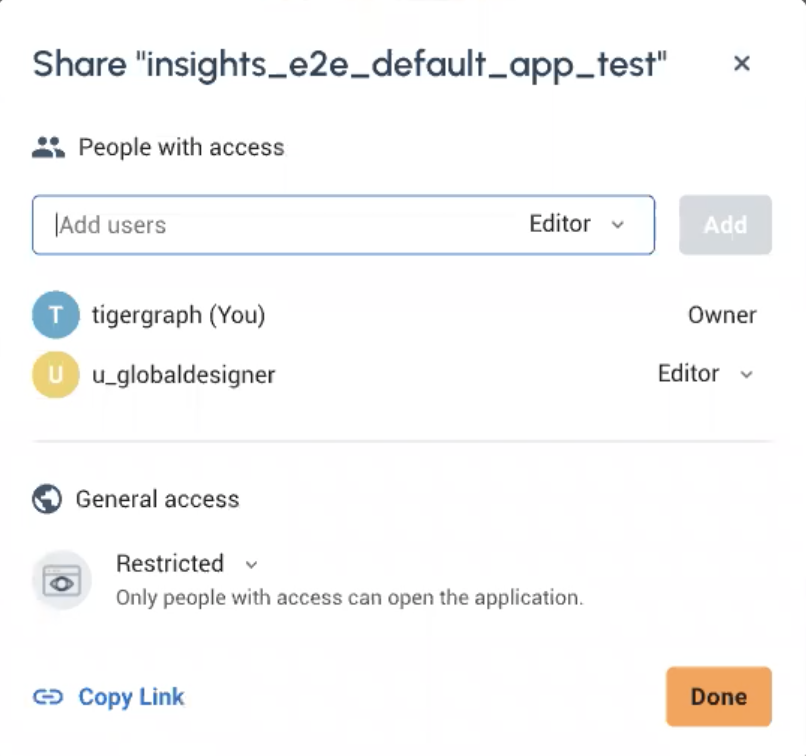Click the Add button
The width and height of the screenshot is (806, 756).
[725, 224]
